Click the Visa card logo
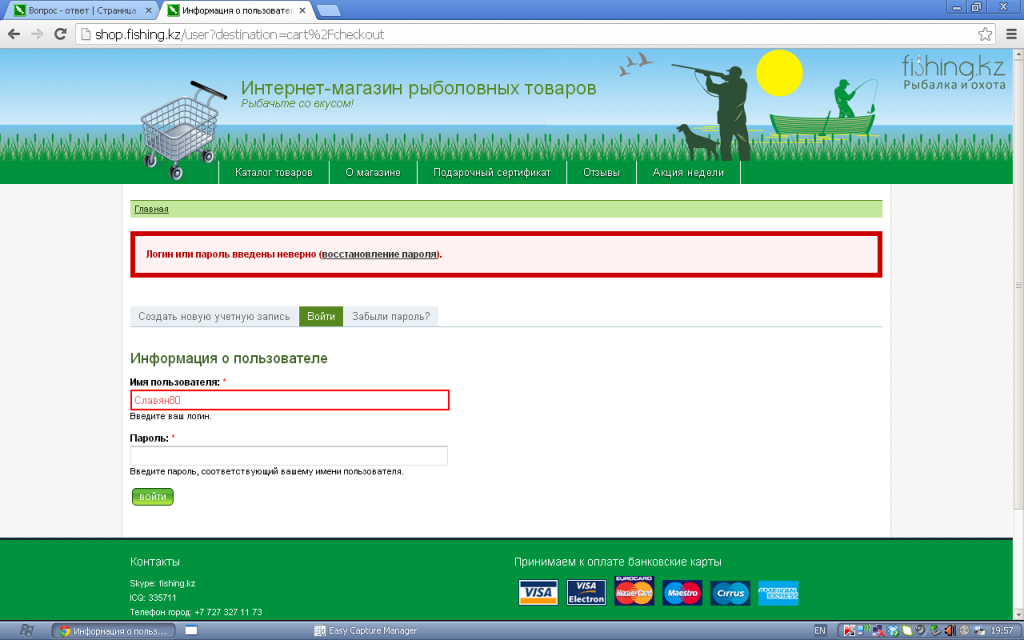 (538, 593)
